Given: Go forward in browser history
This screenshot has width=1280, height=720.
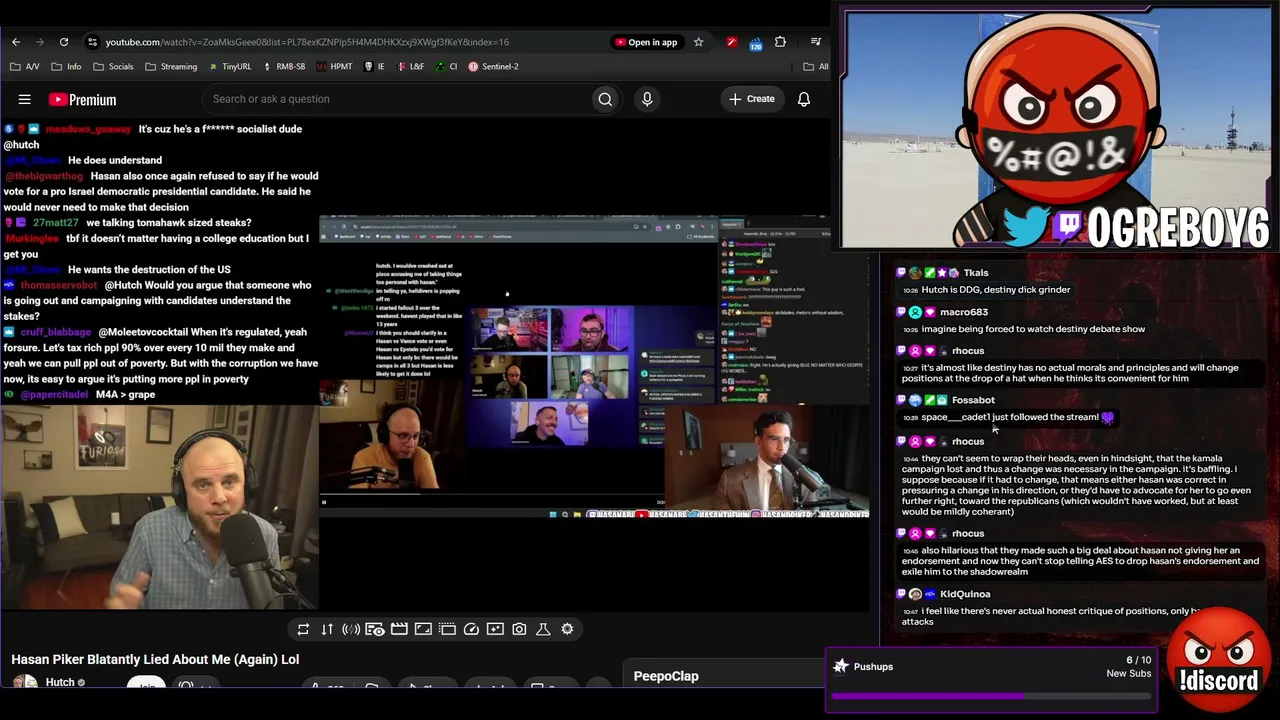Looking at the screenshot, I should 40,42.
